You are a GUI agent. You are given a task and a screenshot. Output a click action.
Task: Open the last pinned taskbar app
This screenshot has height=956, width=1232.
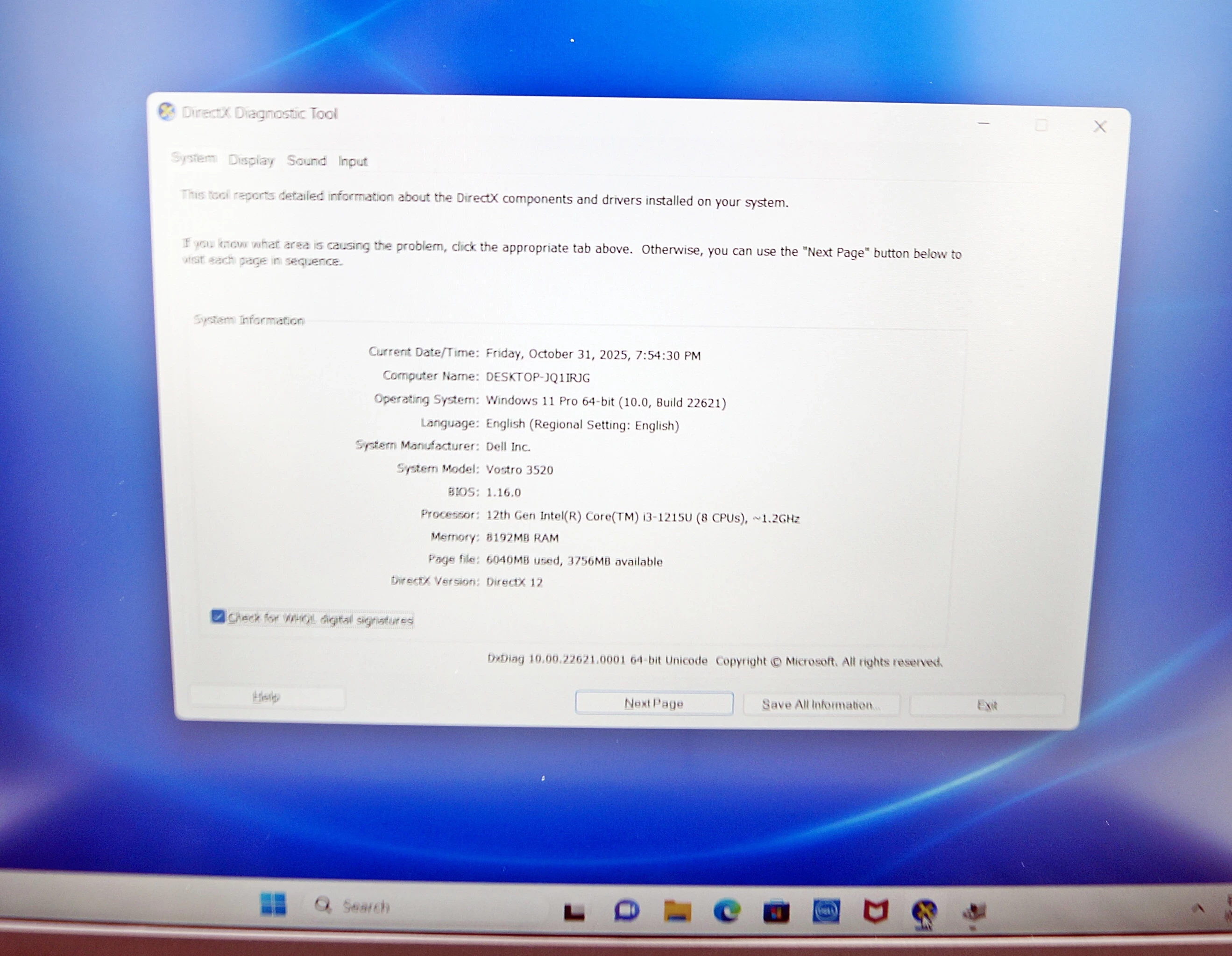click(974, 911)
